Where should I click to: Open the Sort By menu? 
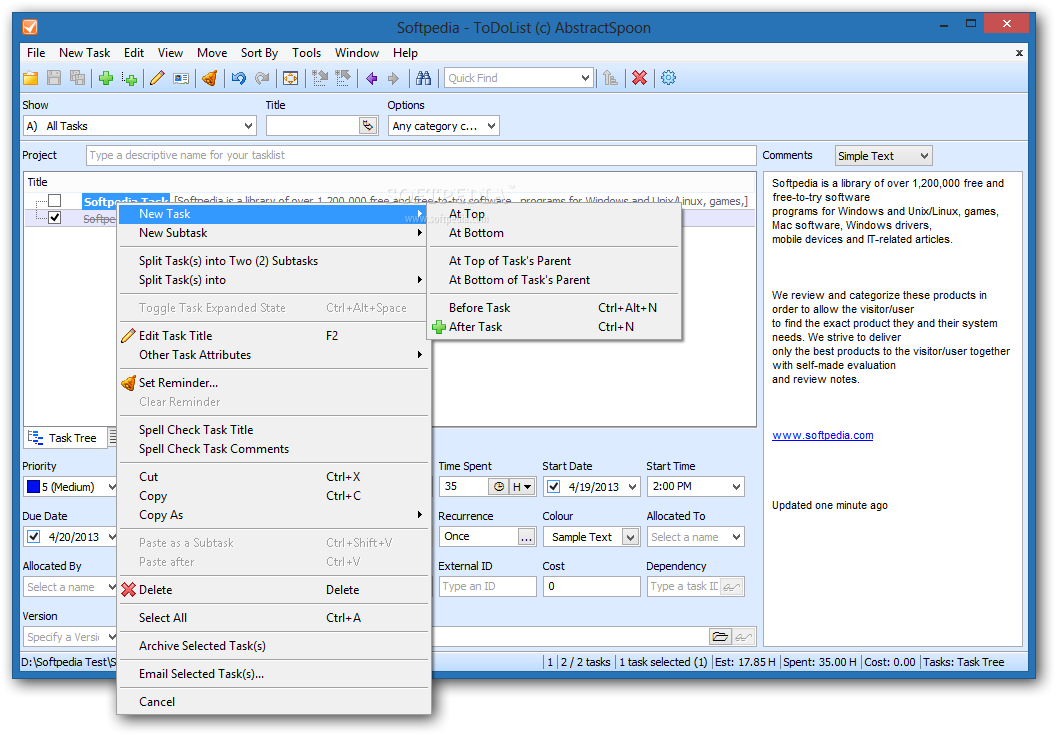pos(259,53)
